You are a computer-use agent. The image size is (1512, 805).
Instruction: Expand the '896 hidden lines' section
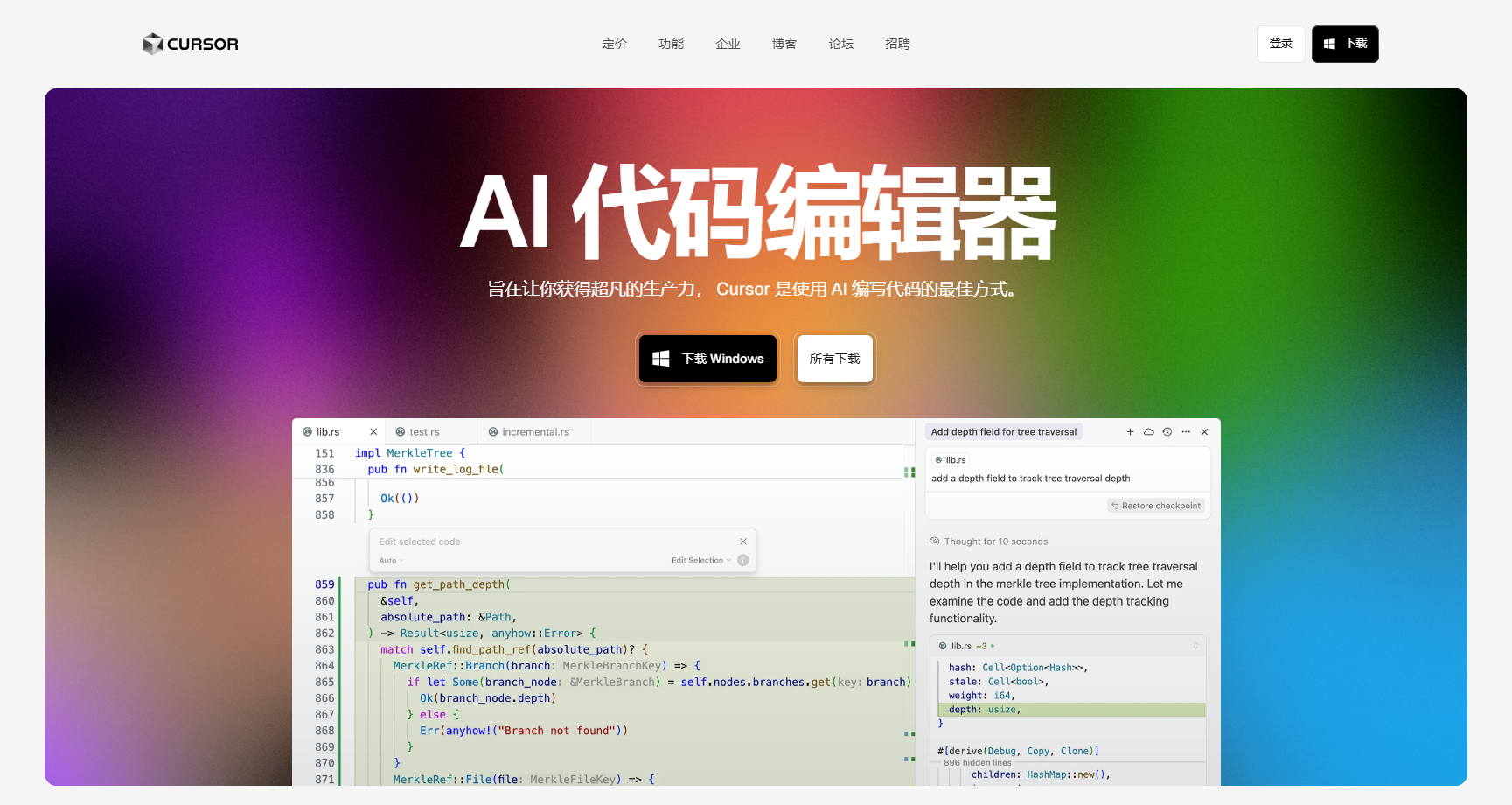(978, 762)
